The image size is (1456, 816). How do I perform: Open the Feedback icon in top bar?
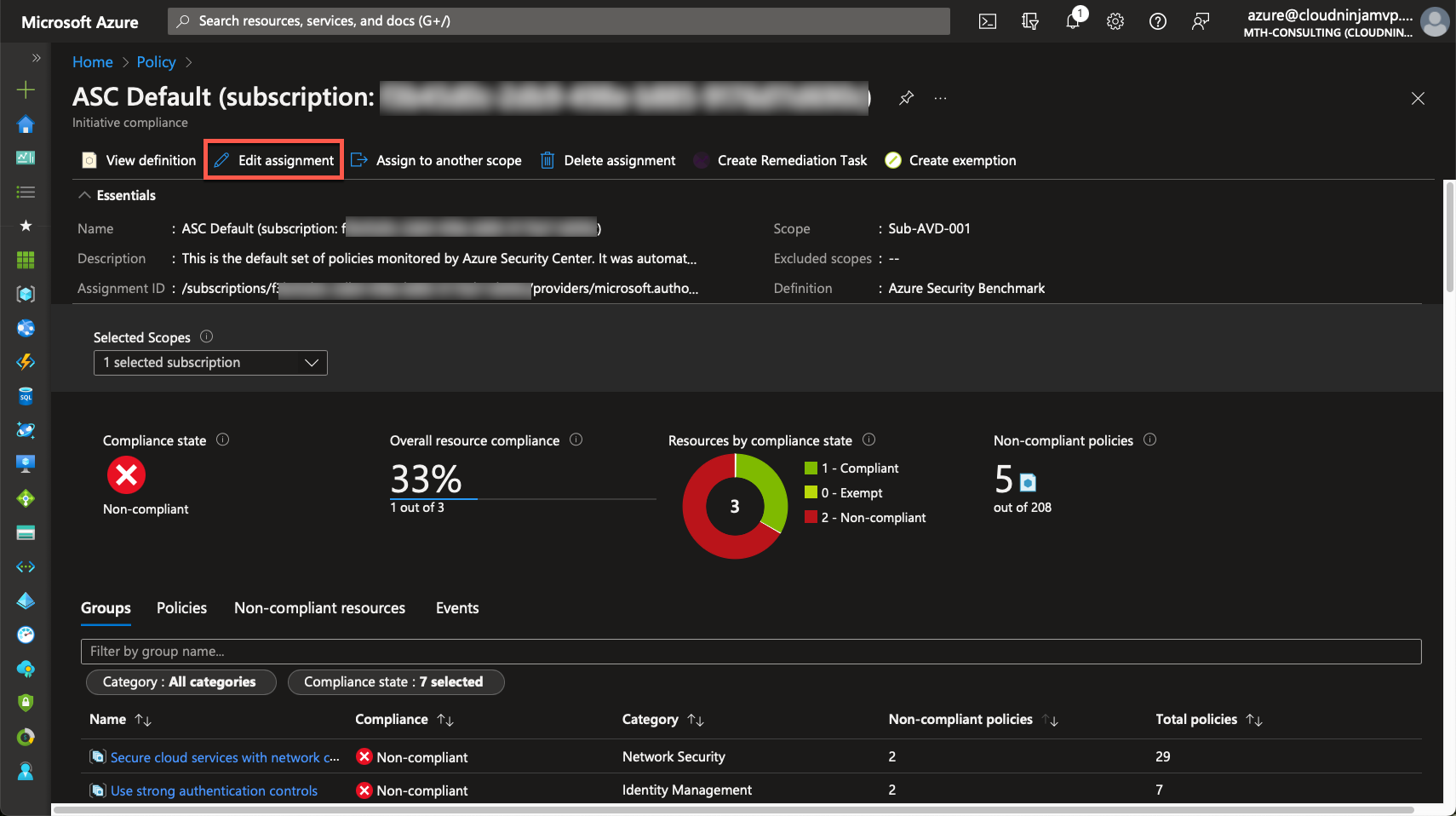1201,21
